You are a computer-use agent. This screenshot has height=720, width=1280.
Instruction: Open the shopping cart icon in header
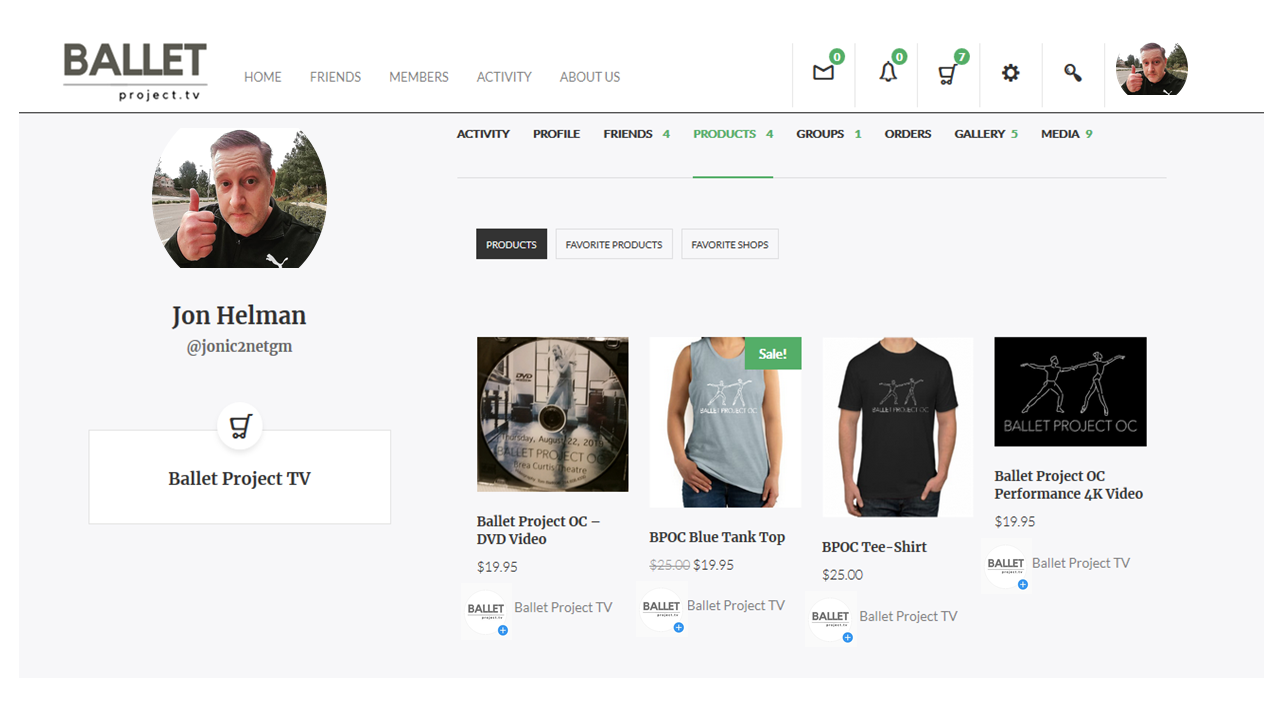click(947, 74)
